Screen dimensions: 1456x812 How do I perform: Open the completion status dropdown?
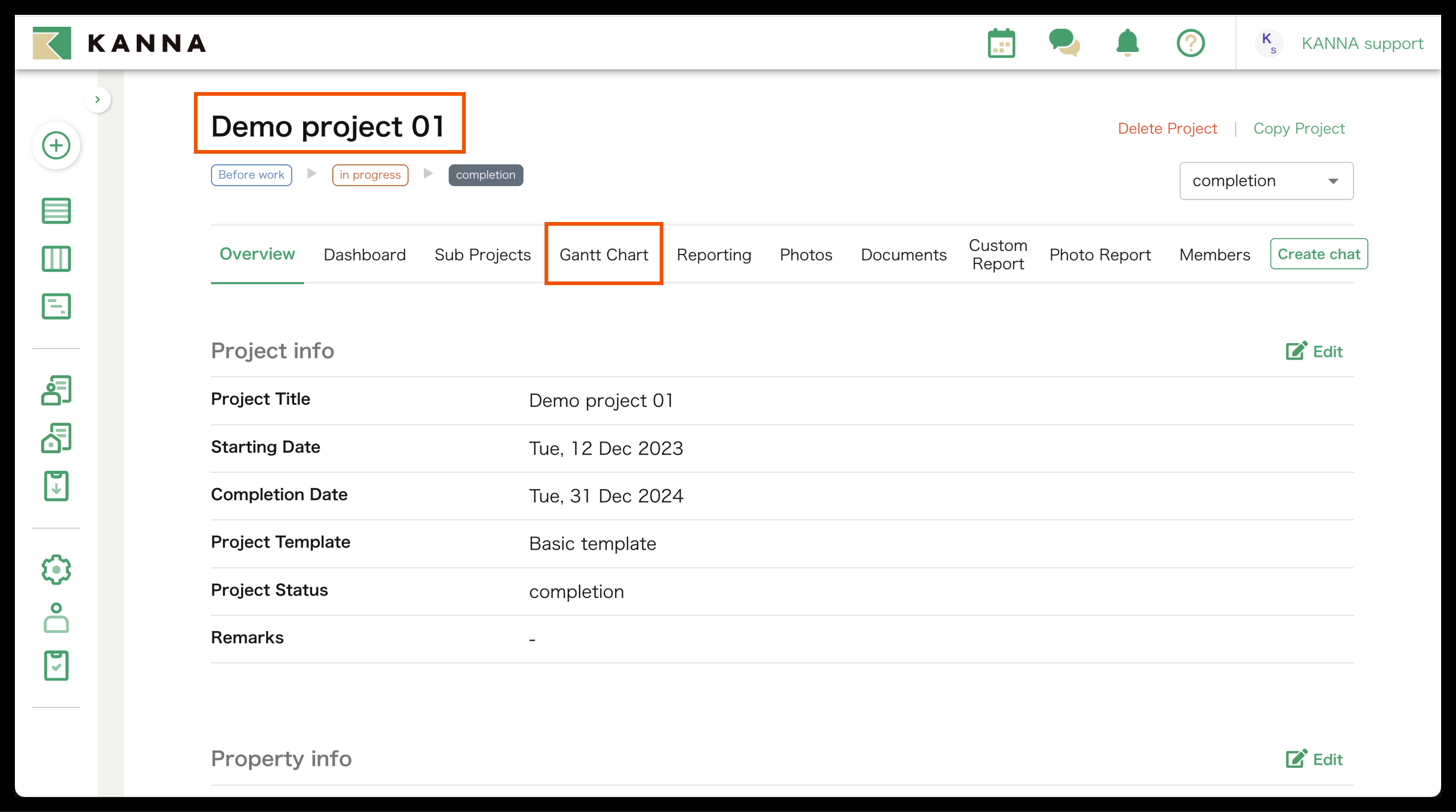pyautogui.click(x=1265, y=181)
